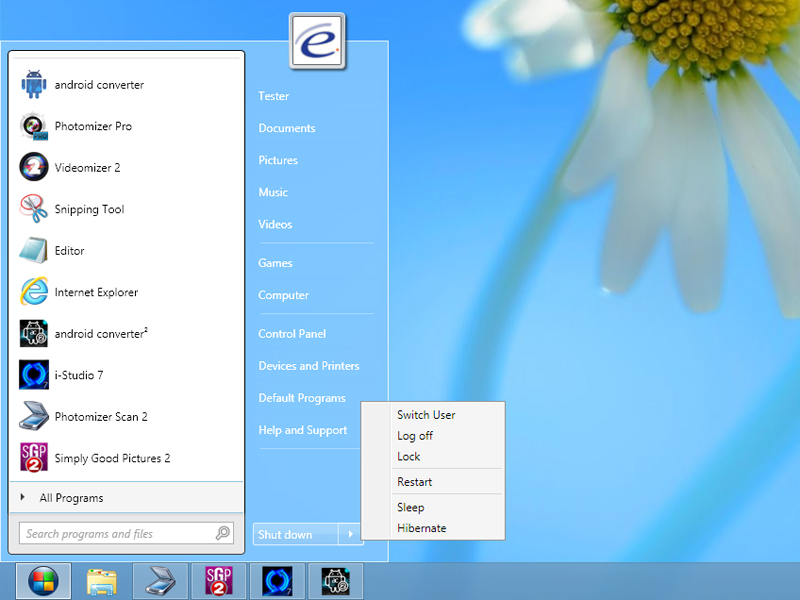This screenshot has width=800, height=600.
Task: Launch Photomizer Pro via its icon
Action: 34,126
